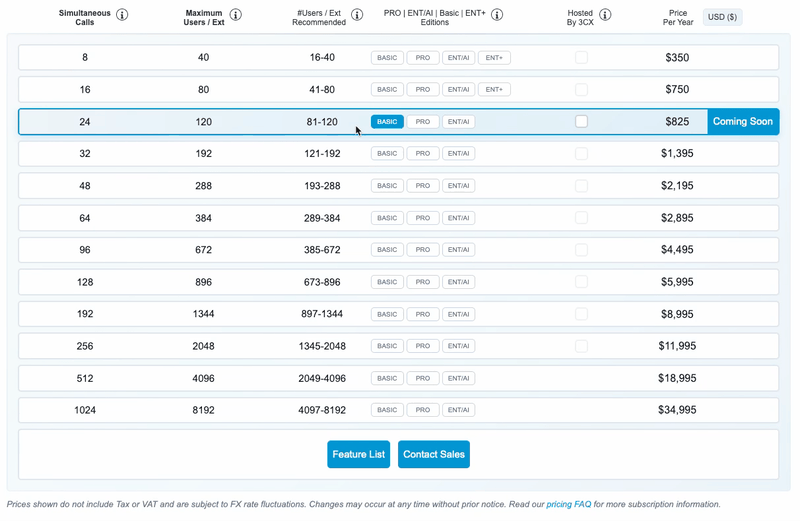Select BASIC edition in the 1024 calls row

(387, 410)
